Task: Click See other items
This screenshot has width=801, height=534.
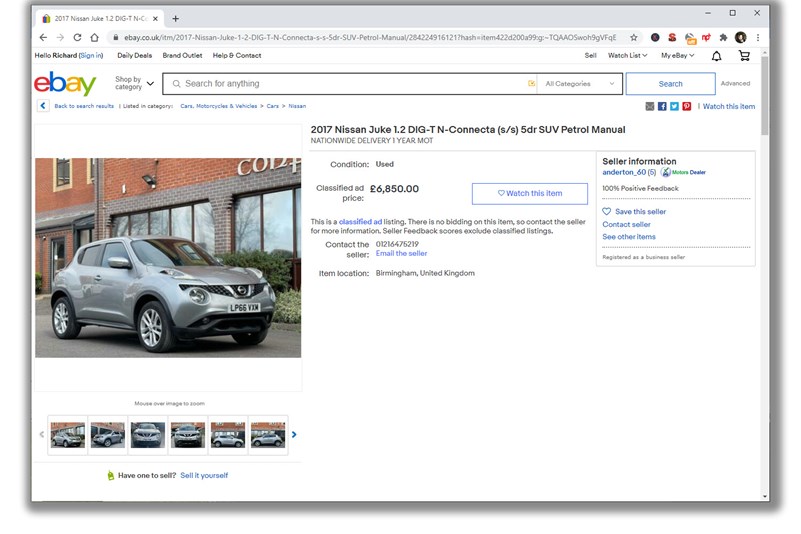Action: 628,237
